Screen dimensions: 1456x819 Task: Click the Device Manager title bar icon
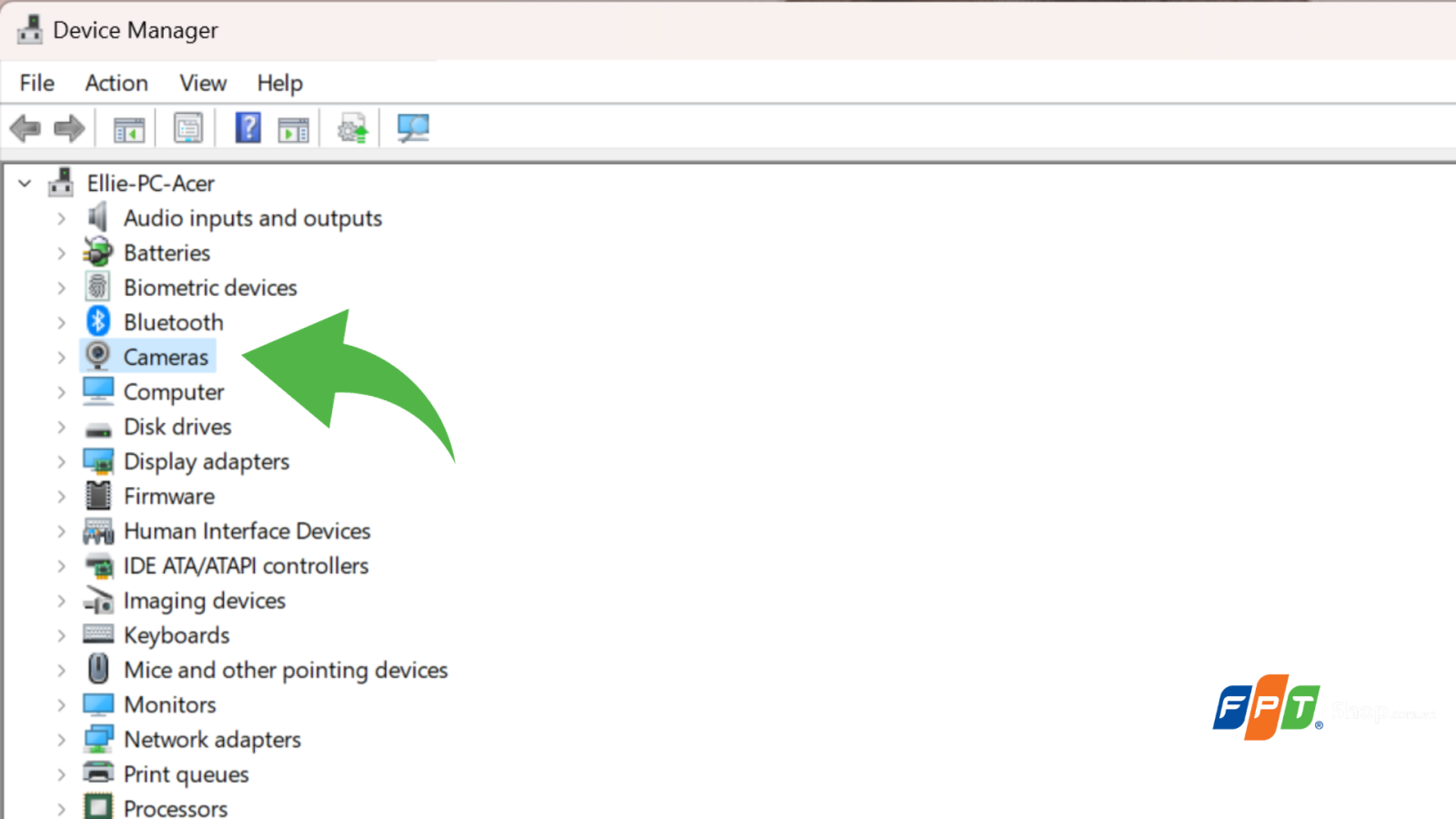(30, 29)
